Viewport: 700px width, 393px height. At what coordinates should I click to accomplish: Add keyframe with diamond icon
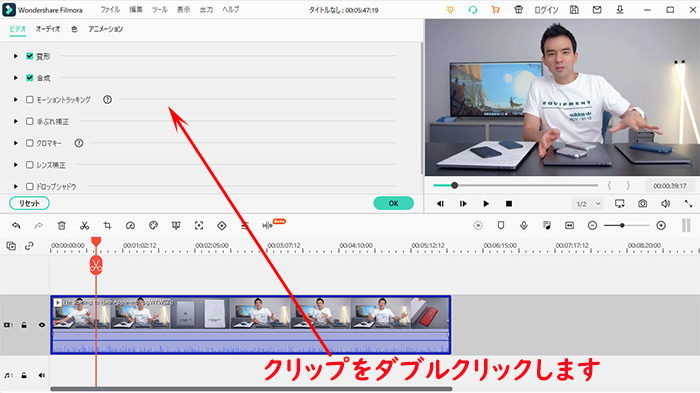click(x=222, y=226)
